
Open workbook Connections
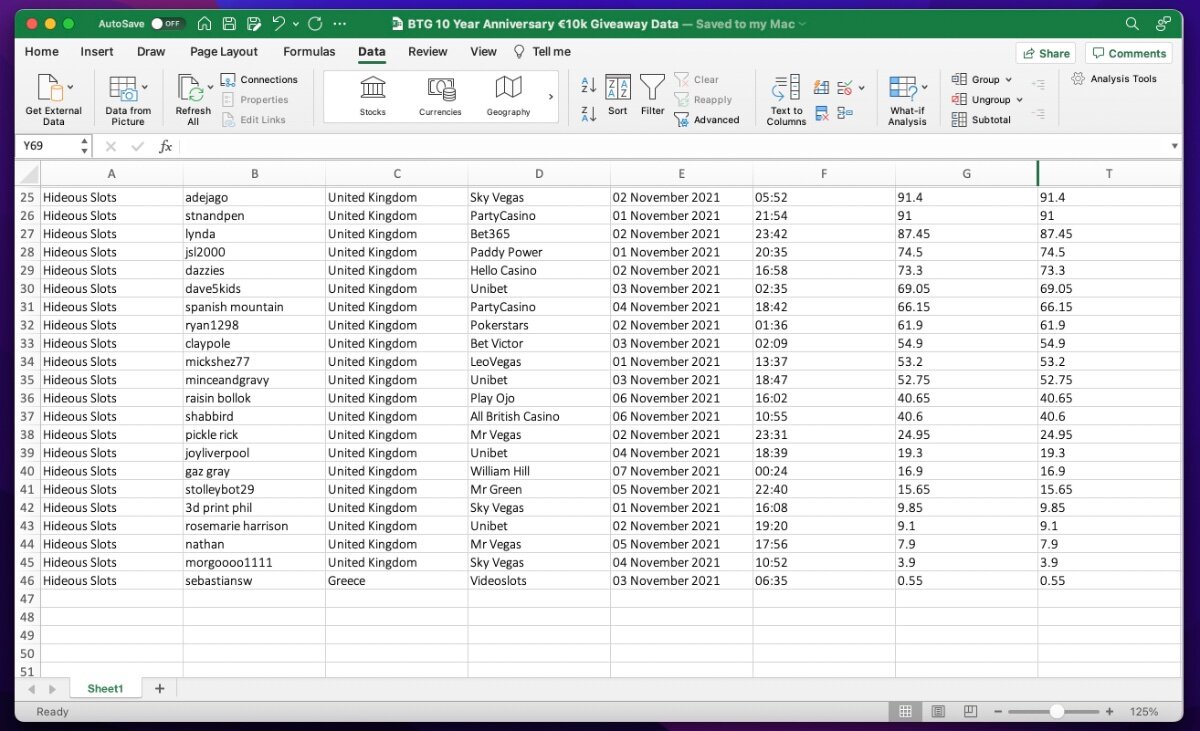(259, 80)
